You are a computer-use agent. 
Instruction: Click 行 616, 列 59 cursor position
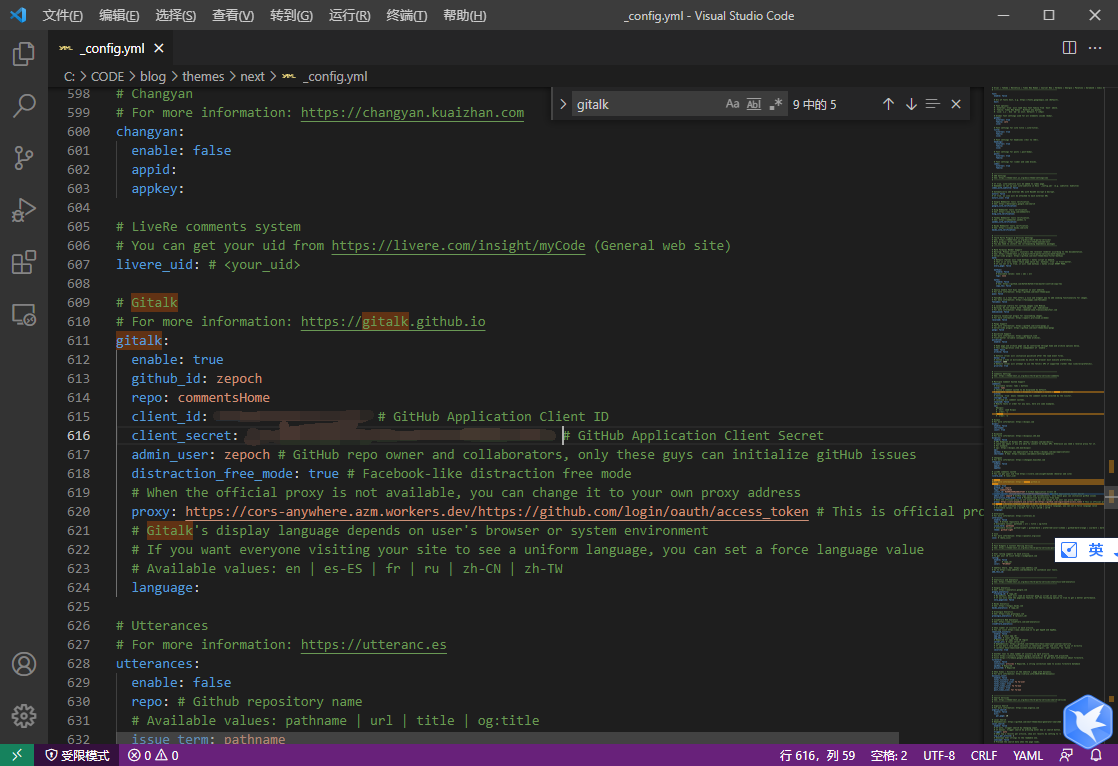pyautogui.click(x=817, y=755)
